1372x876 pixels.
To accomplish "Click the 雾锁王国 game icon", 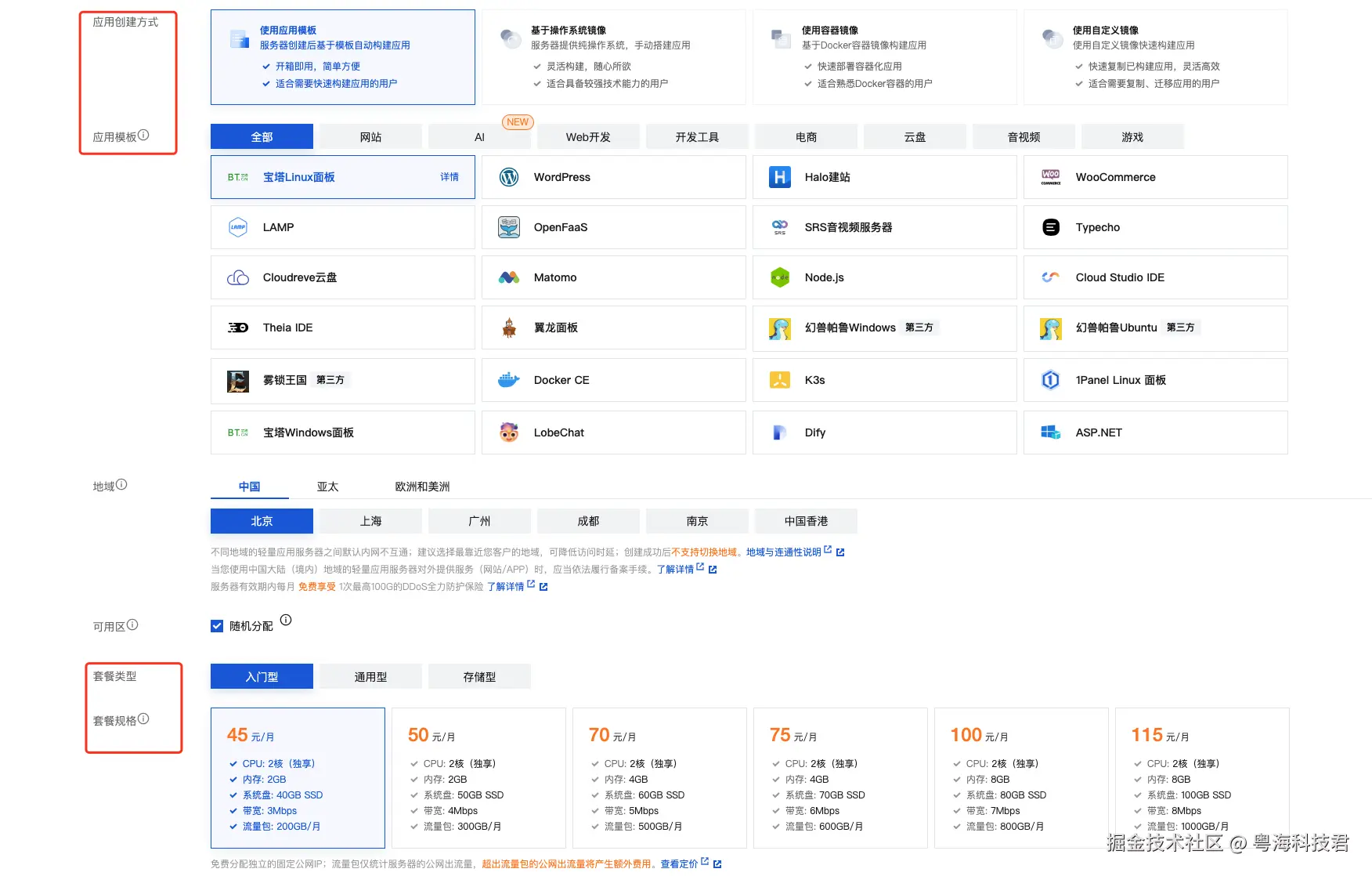I will click(238, 381).
